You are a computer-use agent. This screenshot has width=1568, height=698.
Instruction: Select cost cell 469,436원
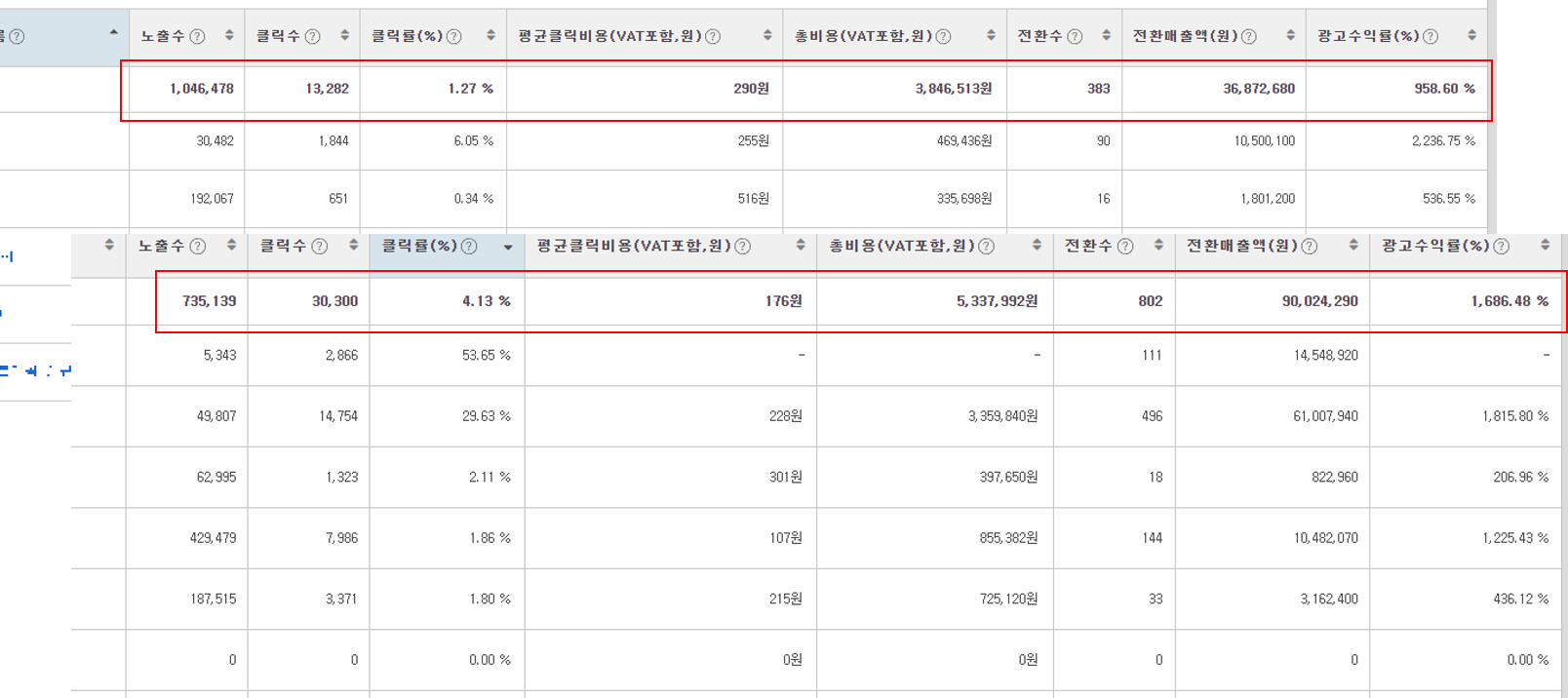click(x=964, y=141)
